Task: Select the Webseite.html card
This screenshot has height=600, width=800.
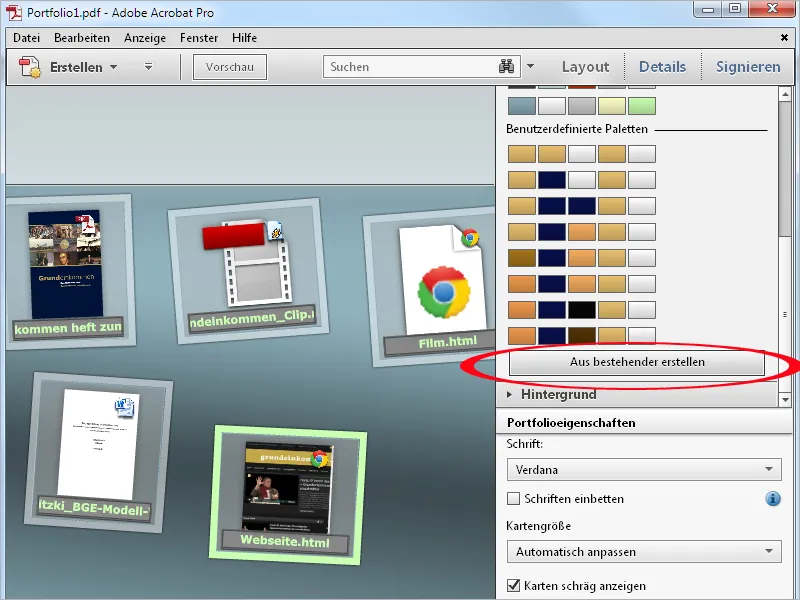Action: pyautogui.click(x=288, y=495)
